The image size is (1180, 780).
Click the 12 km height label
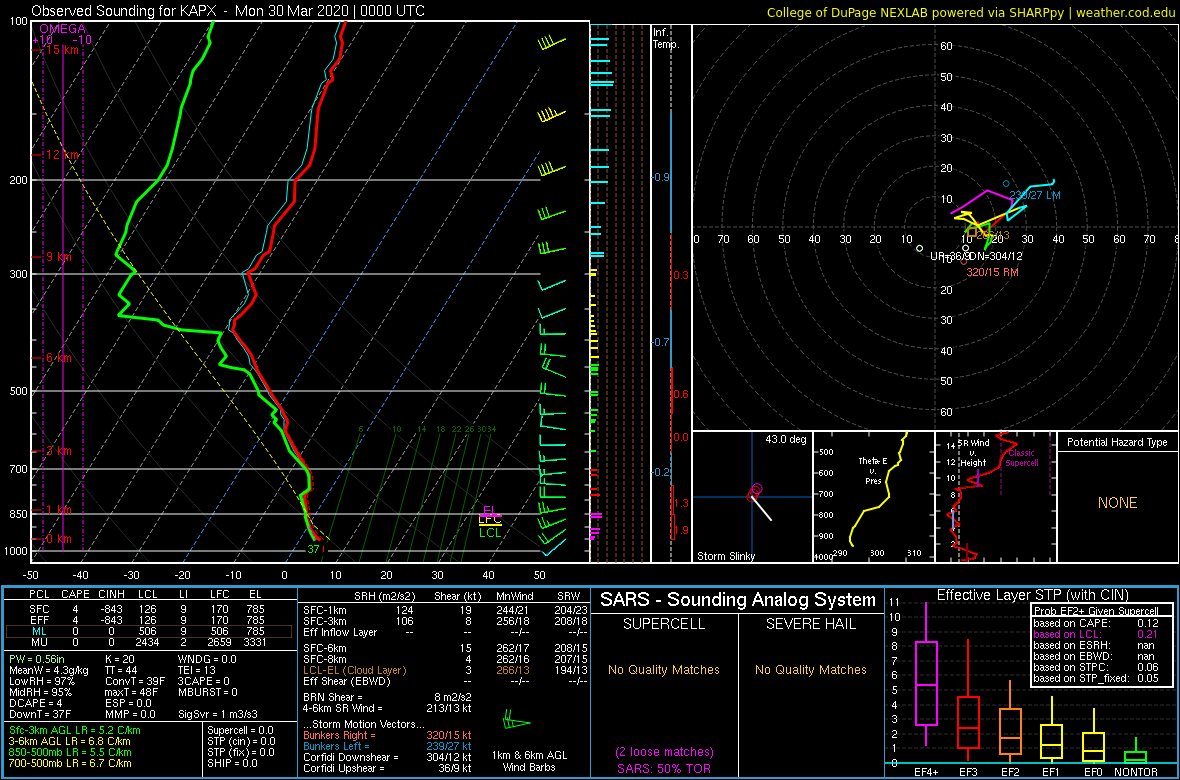coord(61,154)
